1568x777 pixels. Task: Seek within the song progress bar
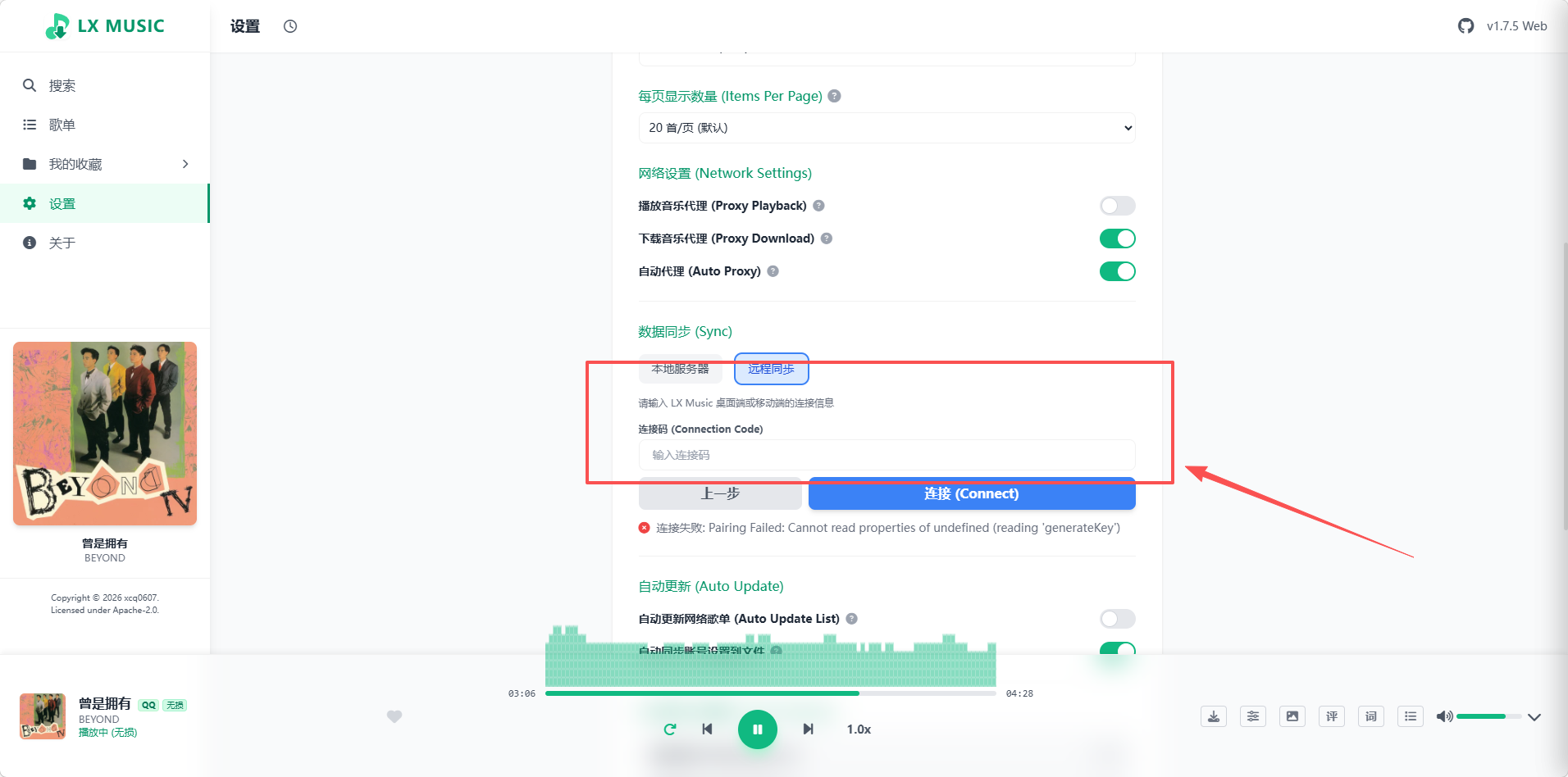(x=771, y=693)
